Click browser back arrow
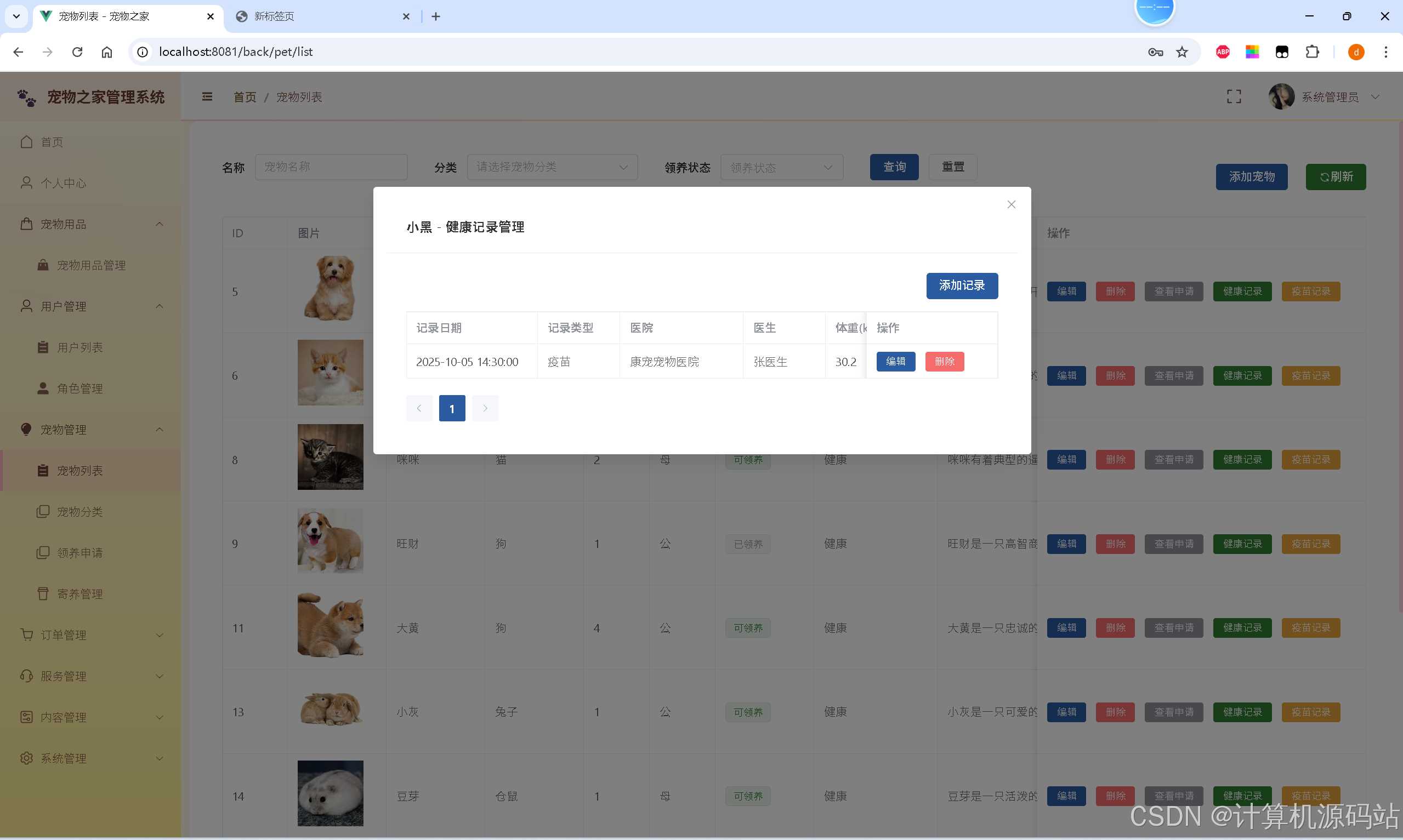This screenshot has width=1403, height=840. [x=18, y=52]
